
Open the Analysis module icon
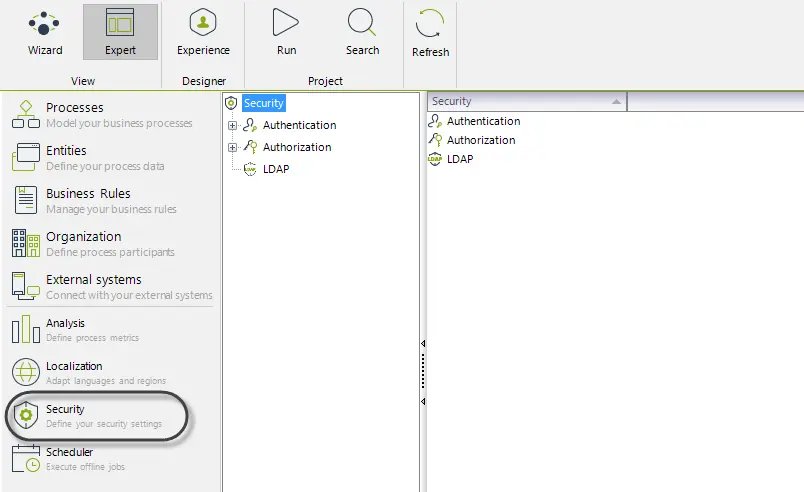(26, 329)
